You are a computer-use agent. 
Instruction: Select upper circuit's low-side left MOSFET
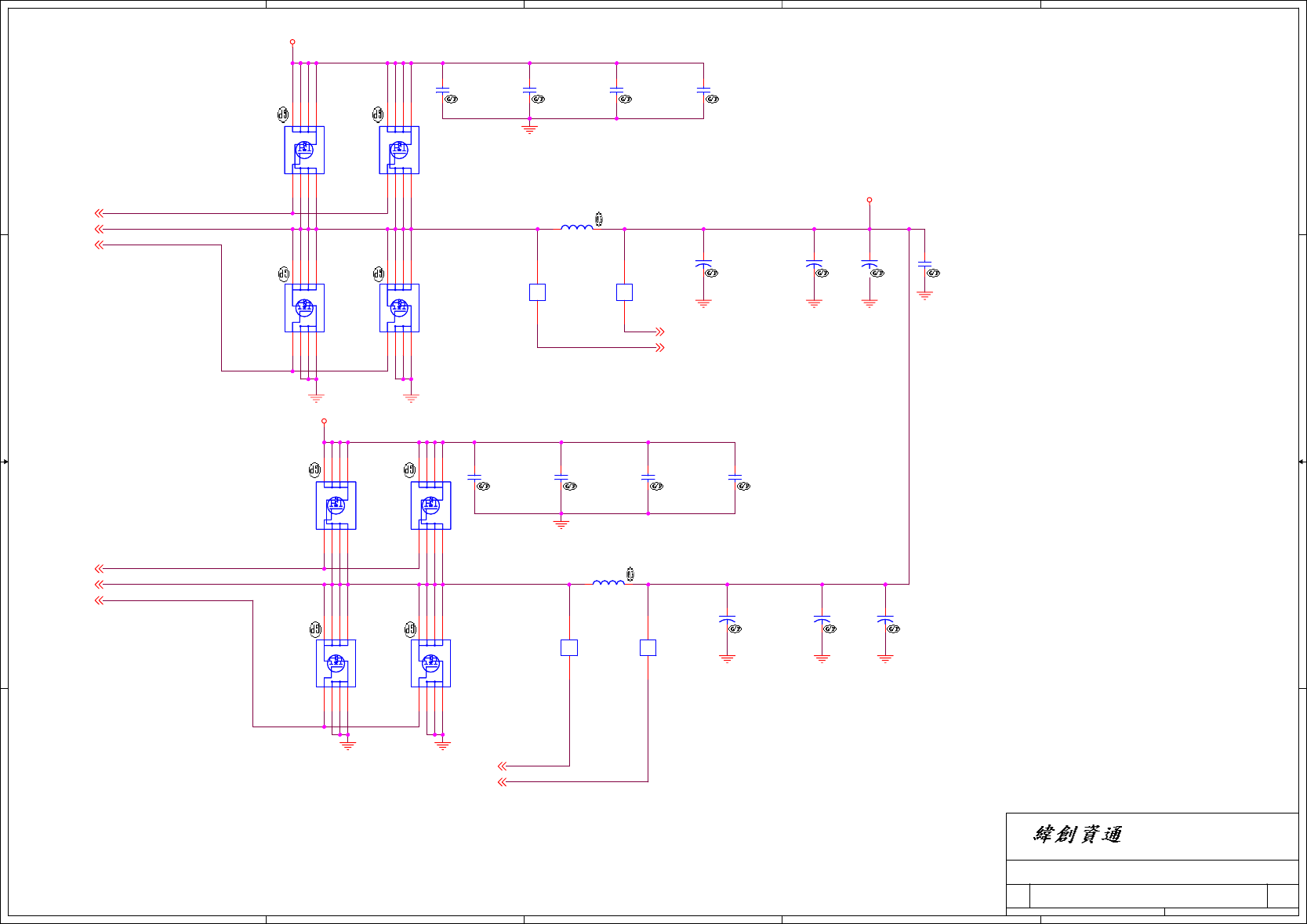[304, 308]
